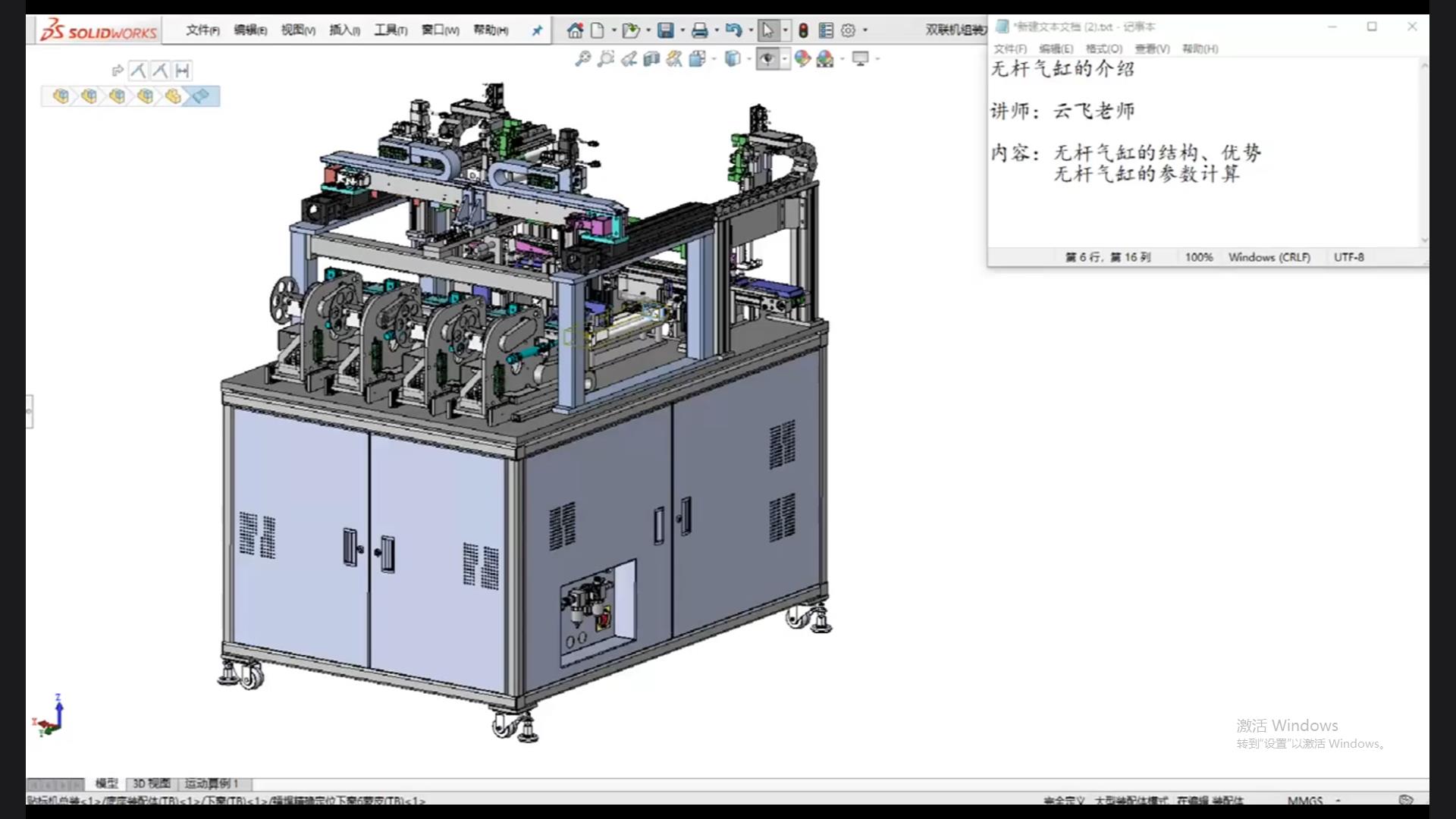Open Notepad's 查看(V) menu
This screenshot has width=1456, height=819.
pyautogui.click(x=1152, y=49)
